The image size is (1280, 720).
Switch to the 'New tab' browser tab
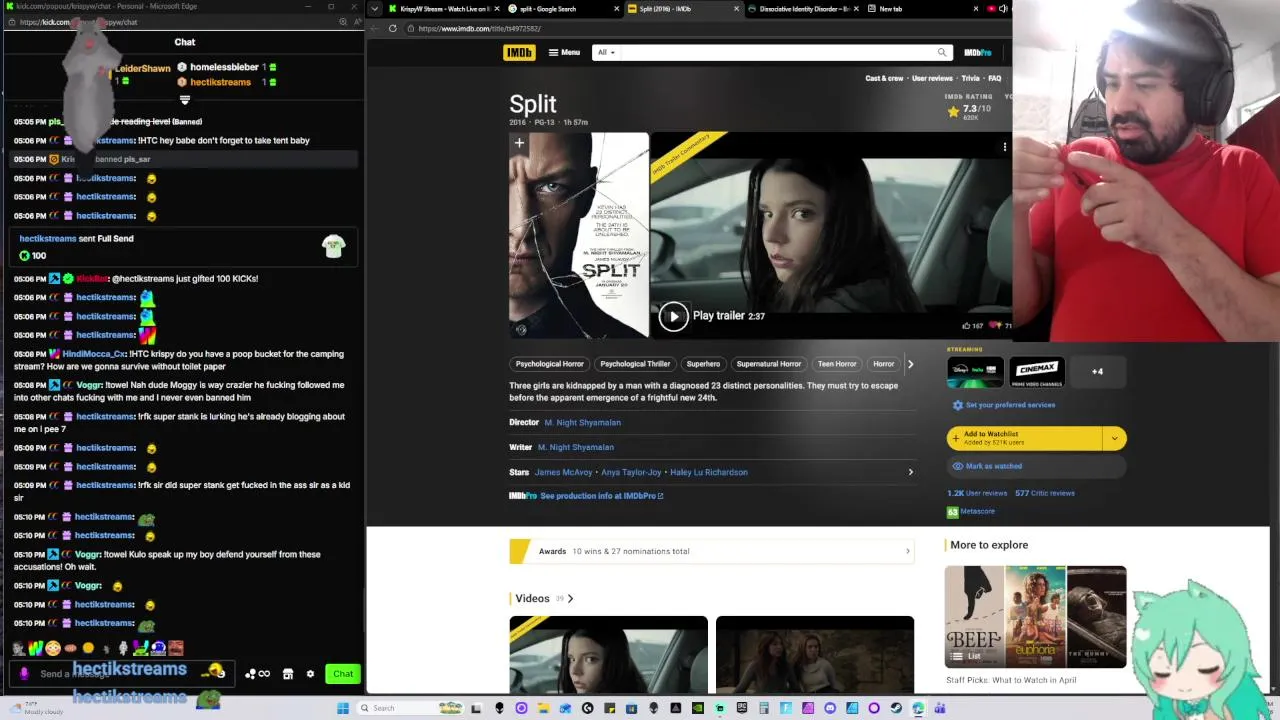920,9
